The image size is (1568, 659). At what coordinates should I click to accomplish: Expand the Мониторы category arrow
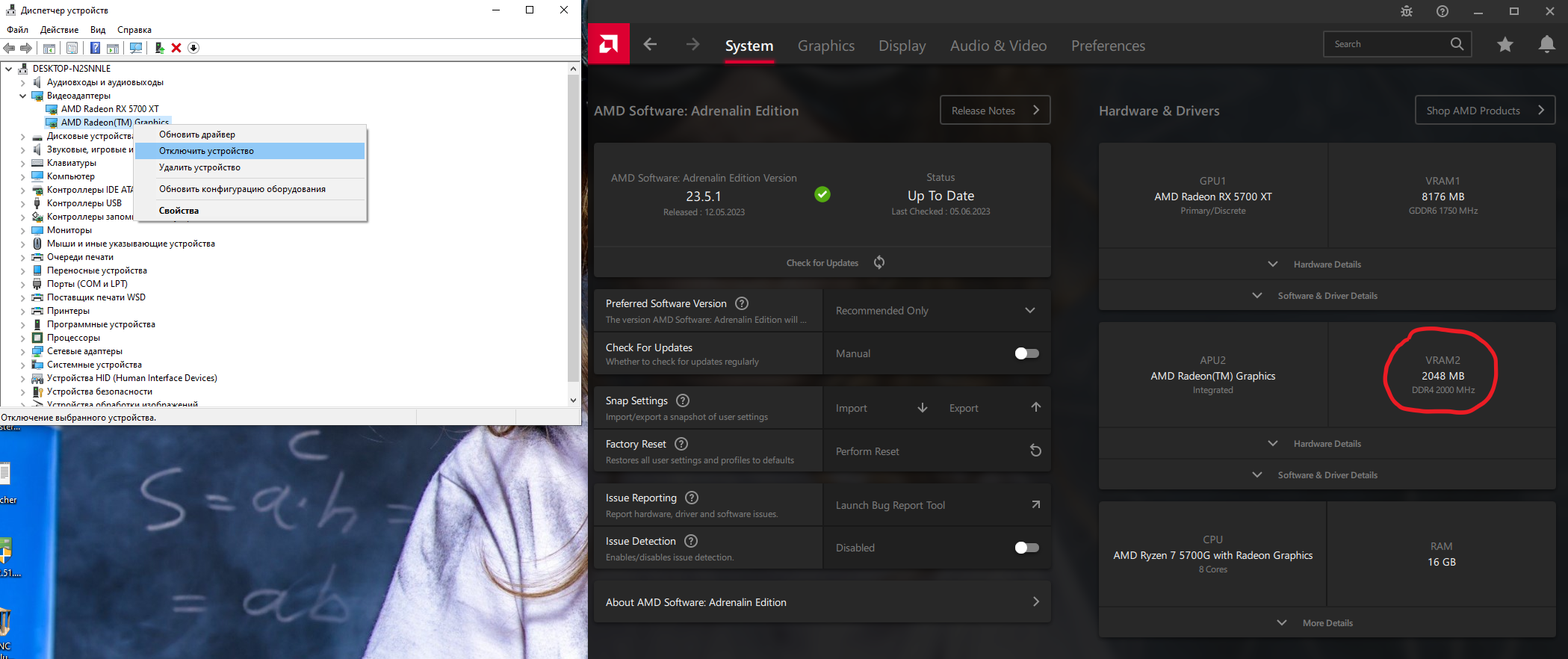(22, 230)
